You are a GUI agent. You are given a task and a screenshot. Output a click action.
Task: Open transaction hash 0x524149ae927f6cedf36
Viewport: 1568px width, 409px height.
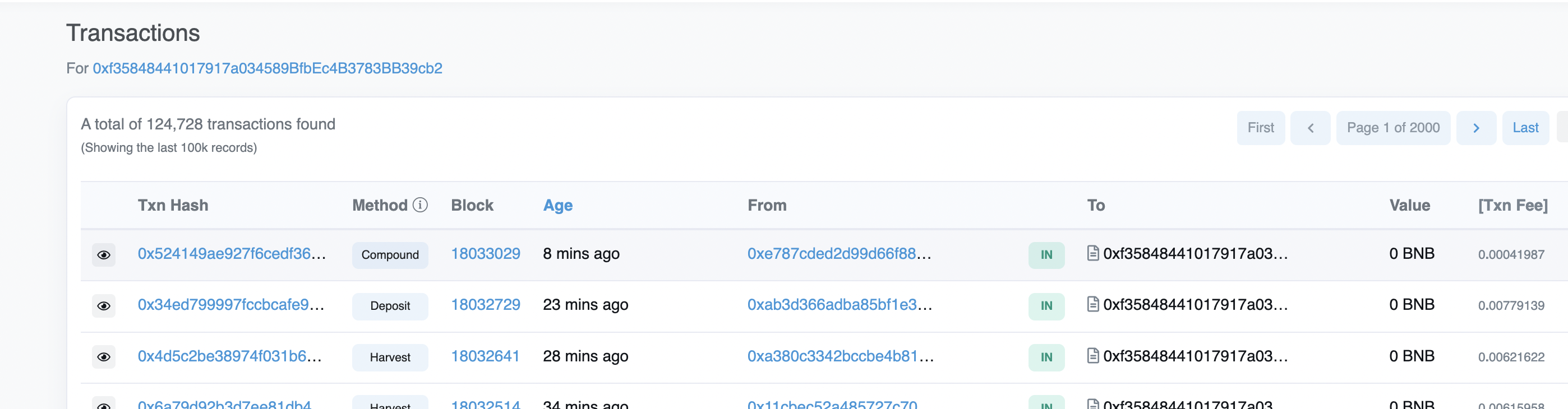pyautogui.click(x=231, y=253)
